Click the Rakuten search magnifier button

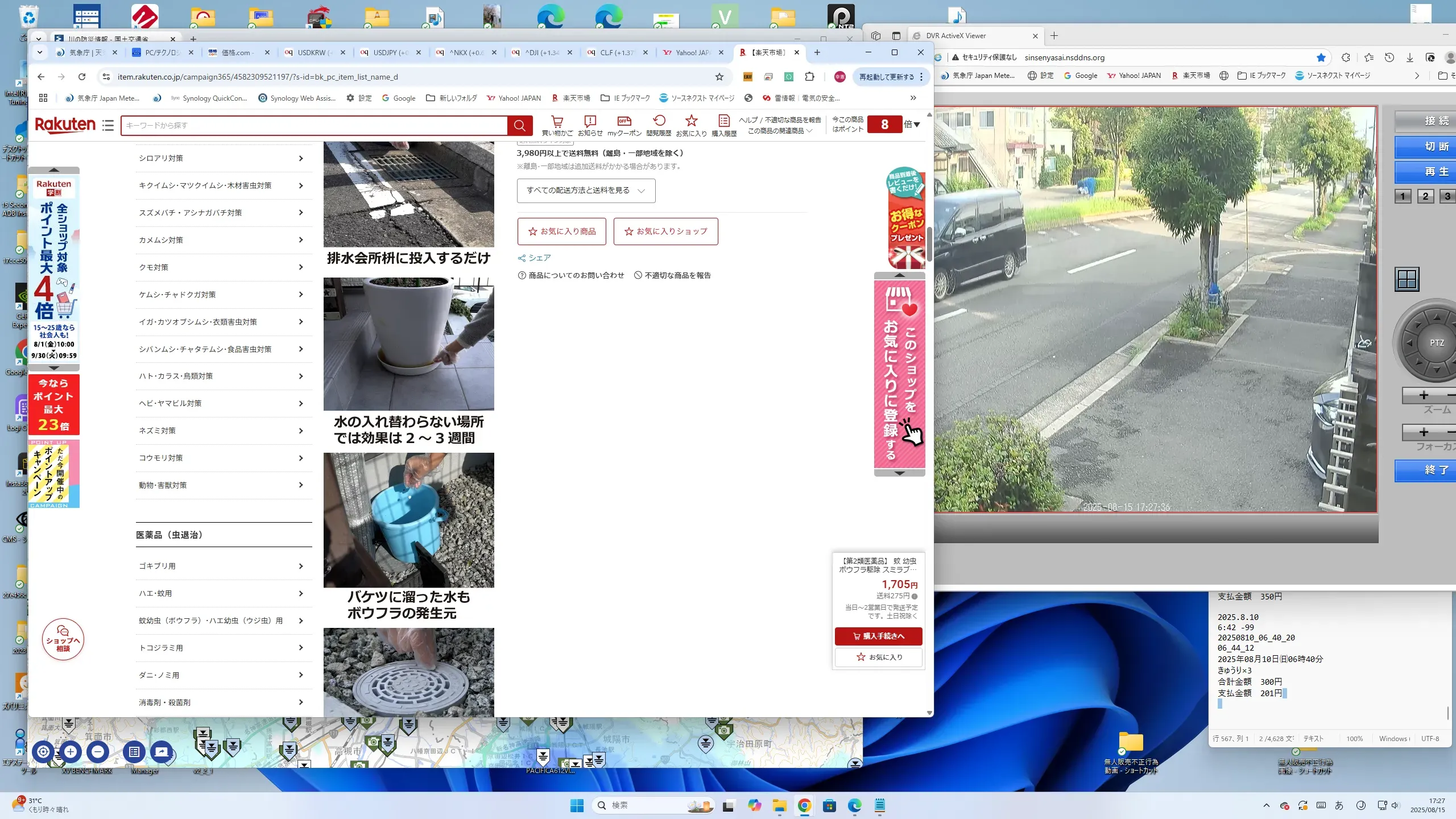[x=519, y=125]
